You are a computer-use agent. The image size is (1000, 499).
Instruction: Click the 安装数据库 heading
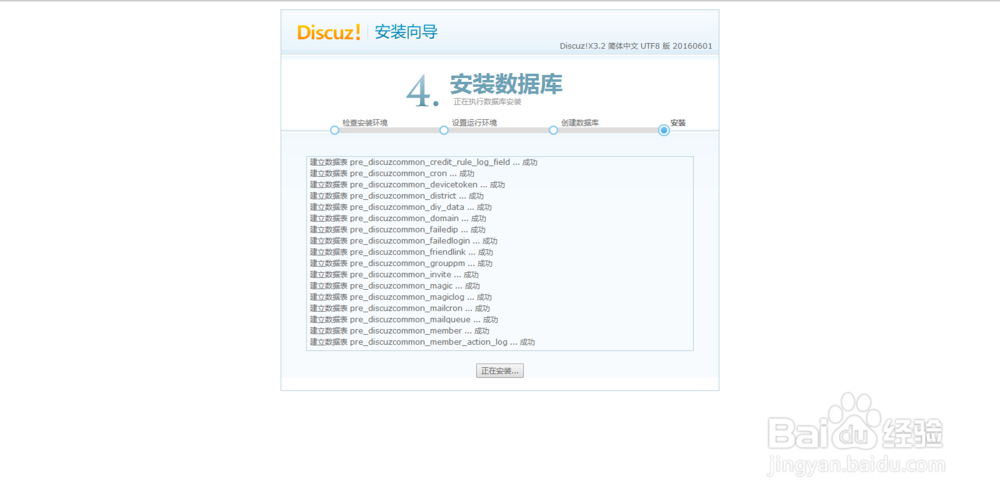click(506, 84)
